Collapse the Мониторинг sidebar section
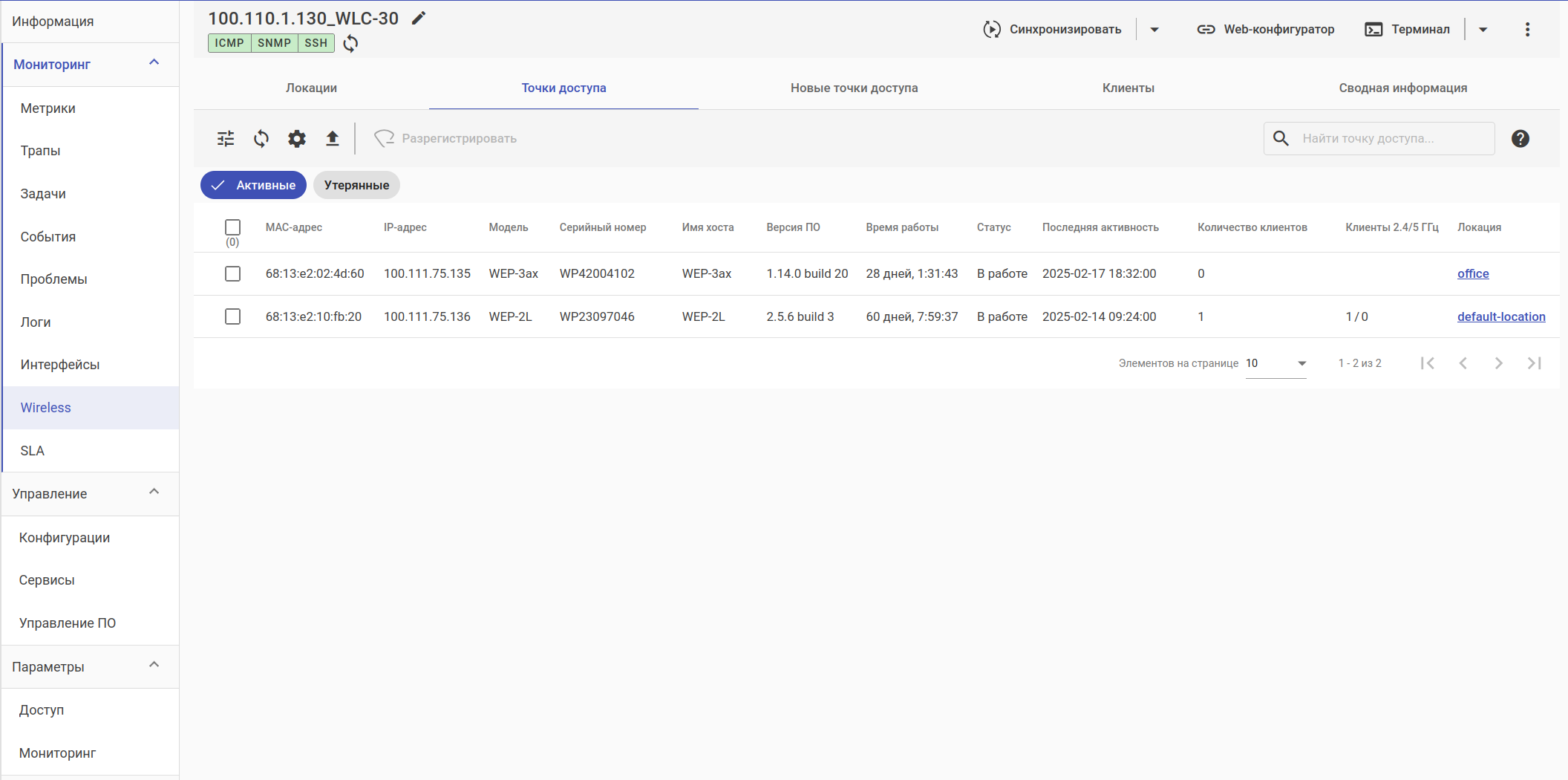This screenshot has height=780, width=1568. point(154,63)
